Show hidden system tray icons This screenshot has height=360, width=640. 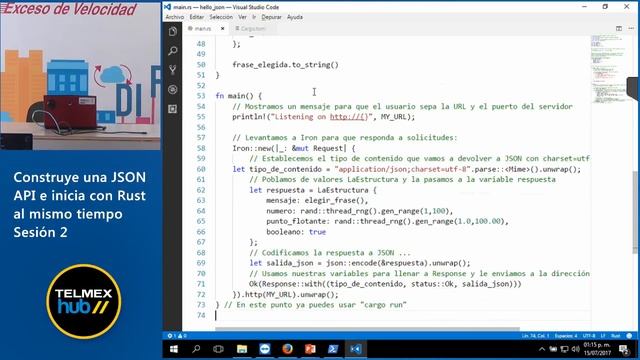click(x=542, y=349)
